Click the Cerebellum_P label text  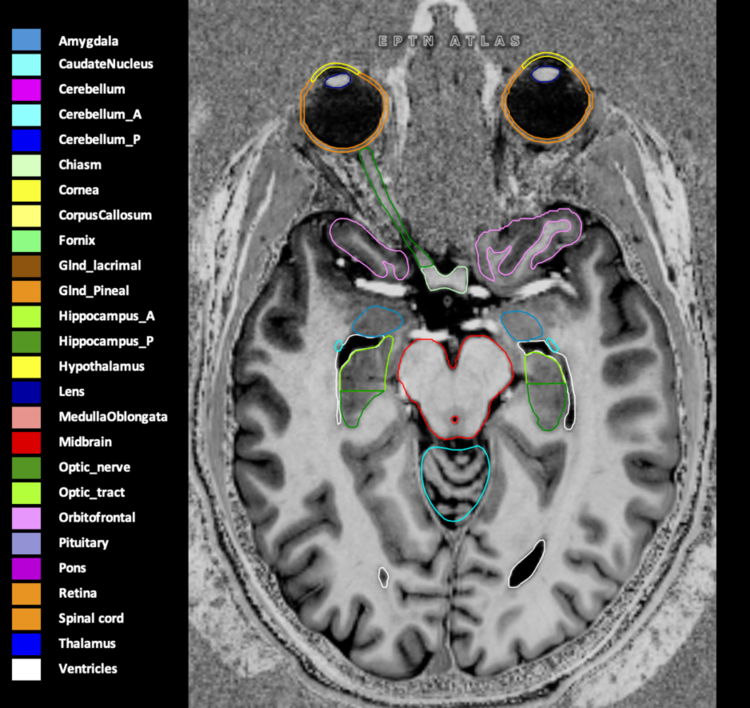coord(99,140)
